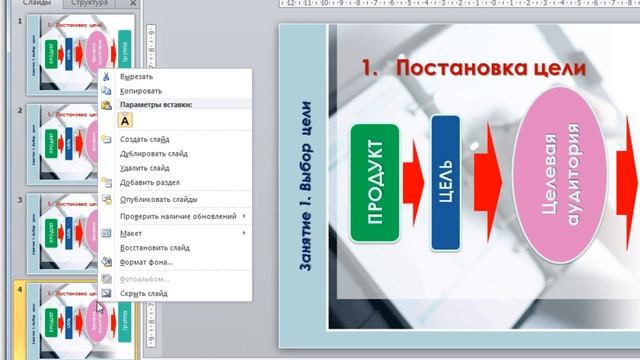
Task: Click the hide slide icon beside Скрыть слайд
Action: point(106,293)
